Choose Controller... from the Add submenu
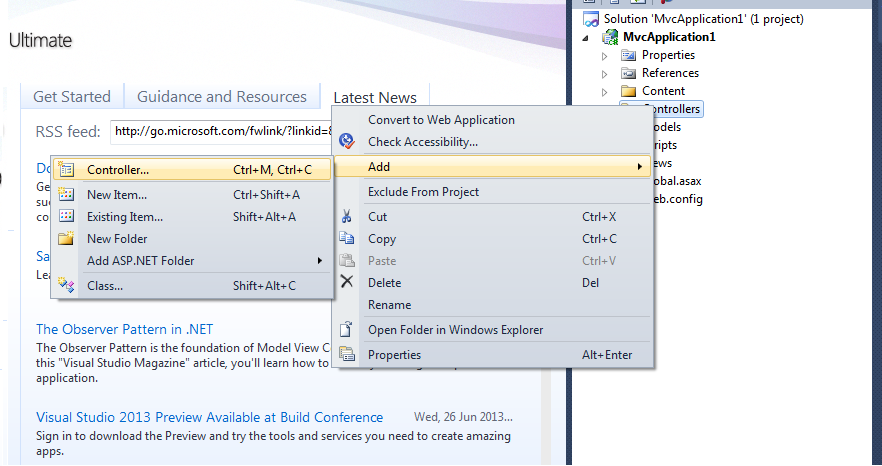Image resolution: width=882 pixels, height=466 pixels. click(192, 169)
